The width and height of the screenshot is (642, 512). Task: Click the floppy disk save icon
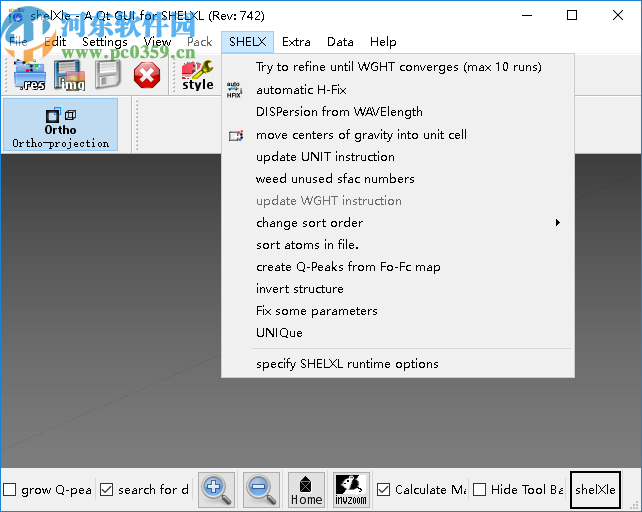108,75
